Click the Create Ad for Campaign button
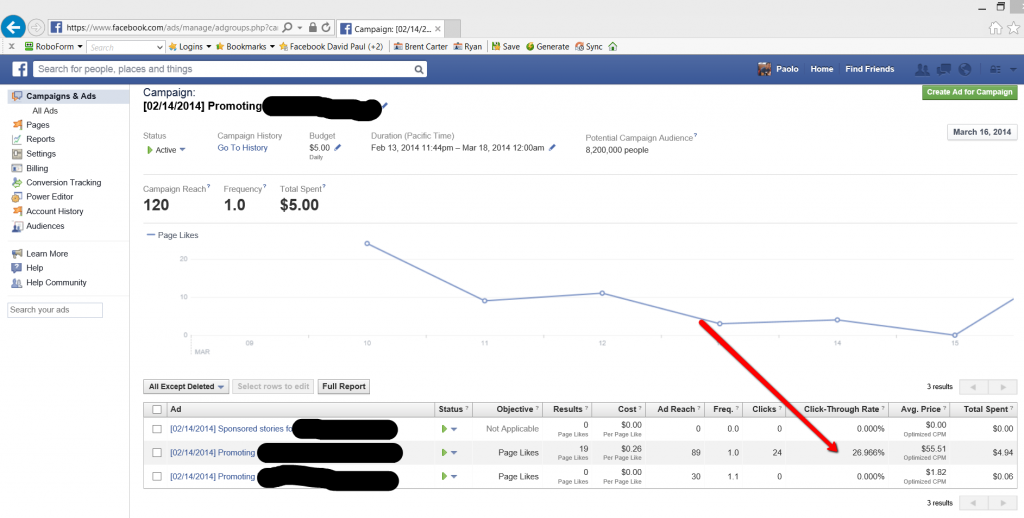This screenshot has height=518, width=1024. 969,92
